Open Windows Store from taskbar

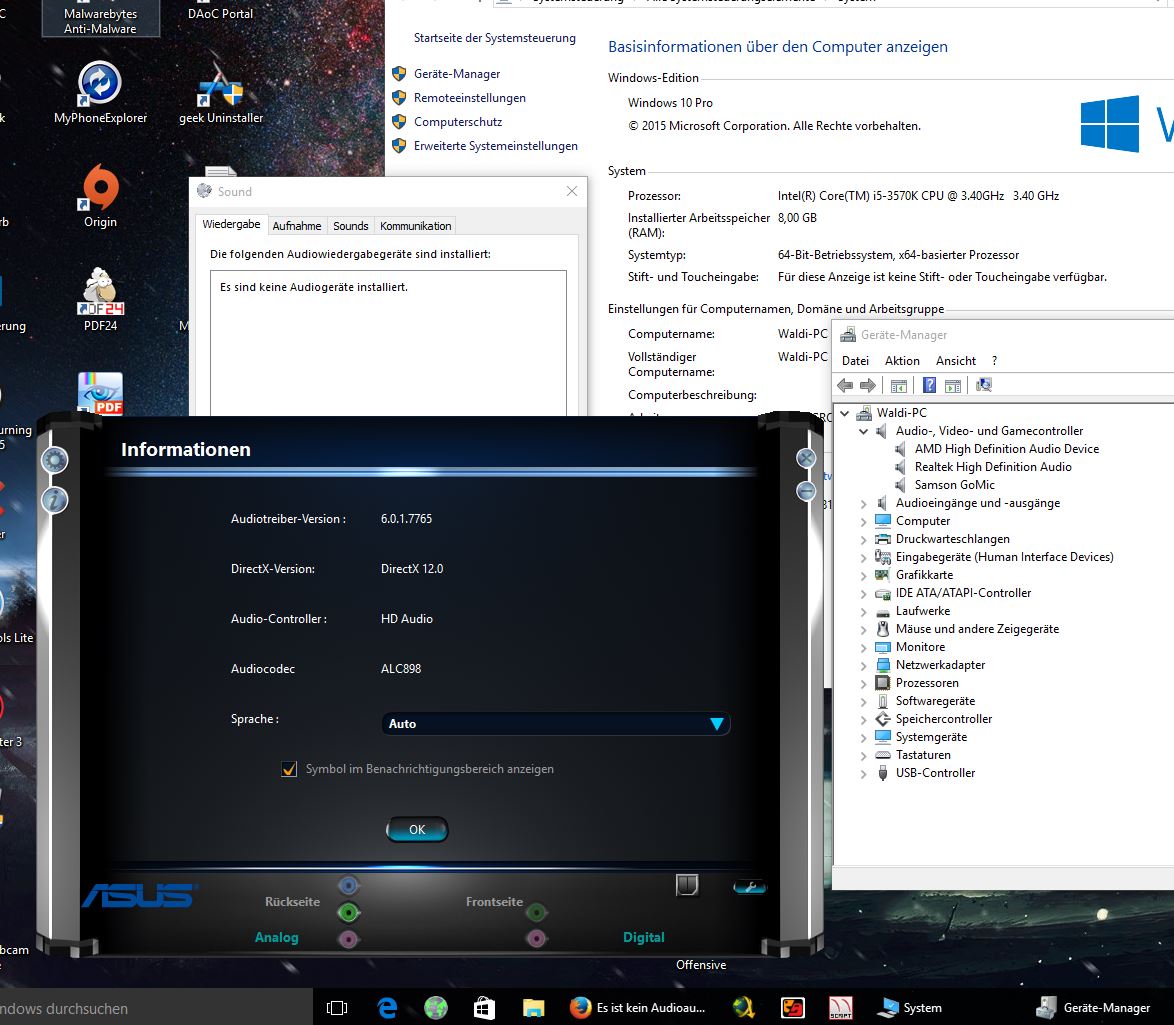pos(484,1008)
